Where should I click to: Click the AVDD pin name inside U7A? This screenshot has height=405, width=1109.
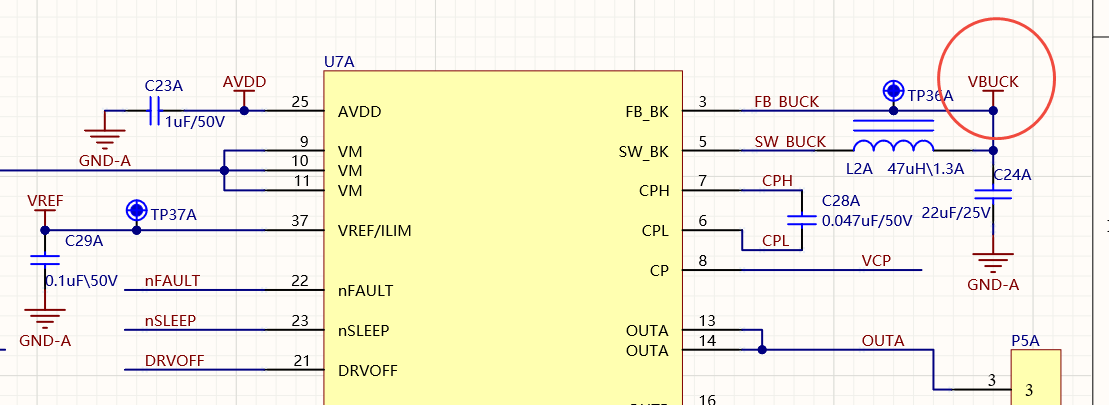(359, 112)
